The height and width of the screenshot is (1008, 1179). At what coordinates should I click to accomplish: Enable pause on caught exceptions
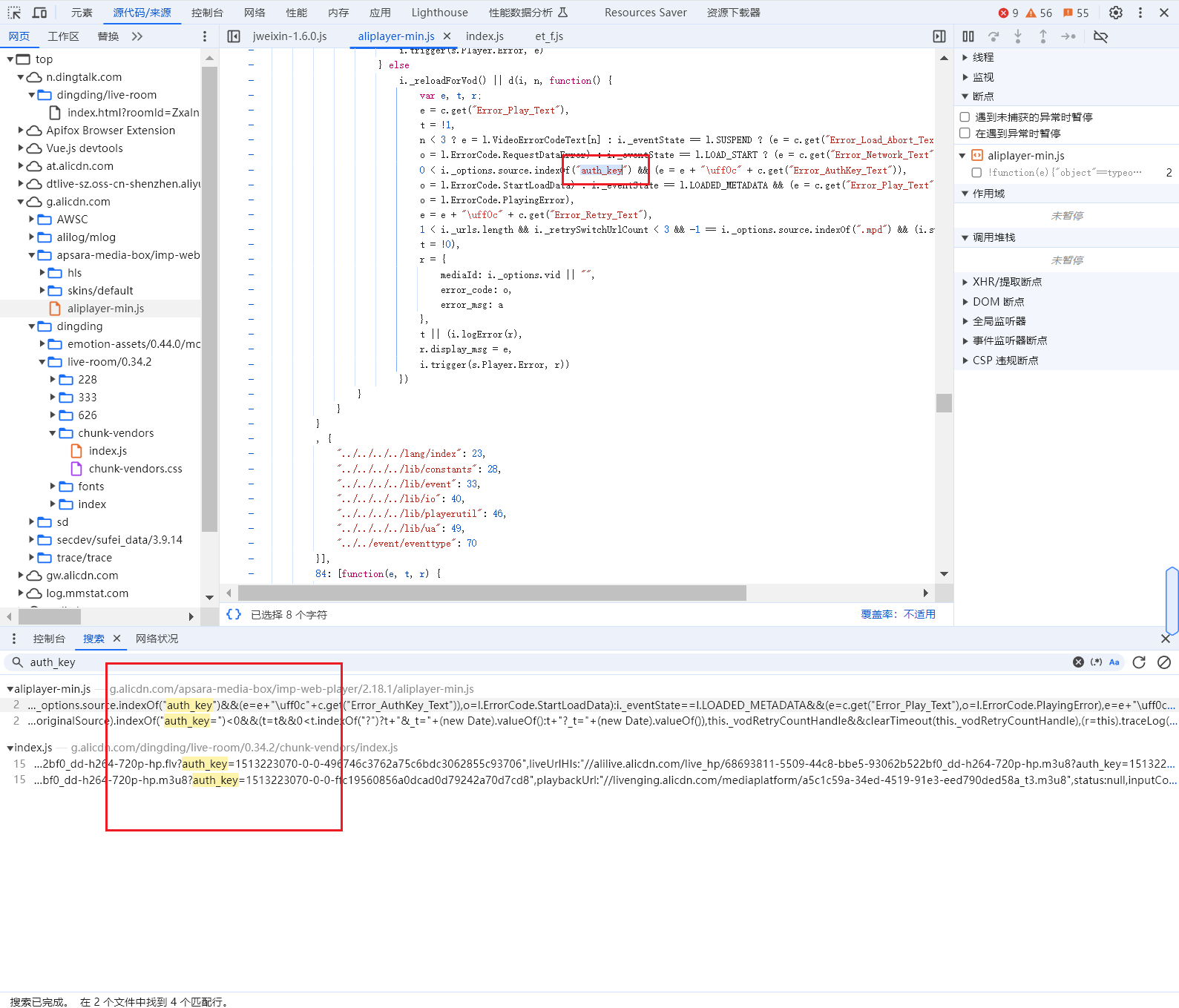click(x=965, y=134)
